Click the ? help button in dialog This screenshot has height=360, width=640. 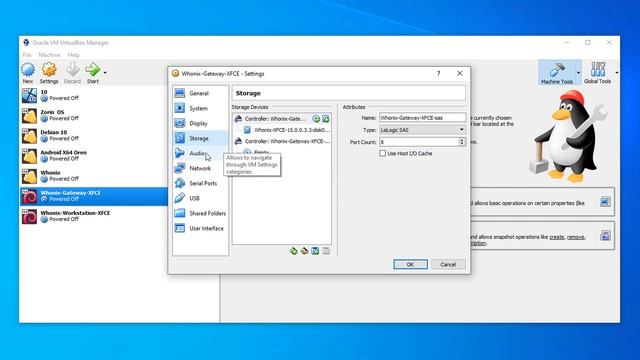click(x=438, y=73)
